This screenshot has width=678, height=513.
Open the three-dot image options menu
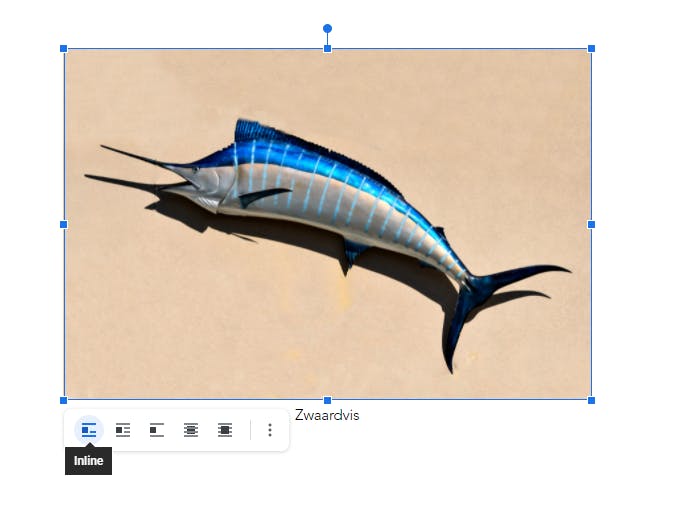pyautogui.click(x=270, y=430)
